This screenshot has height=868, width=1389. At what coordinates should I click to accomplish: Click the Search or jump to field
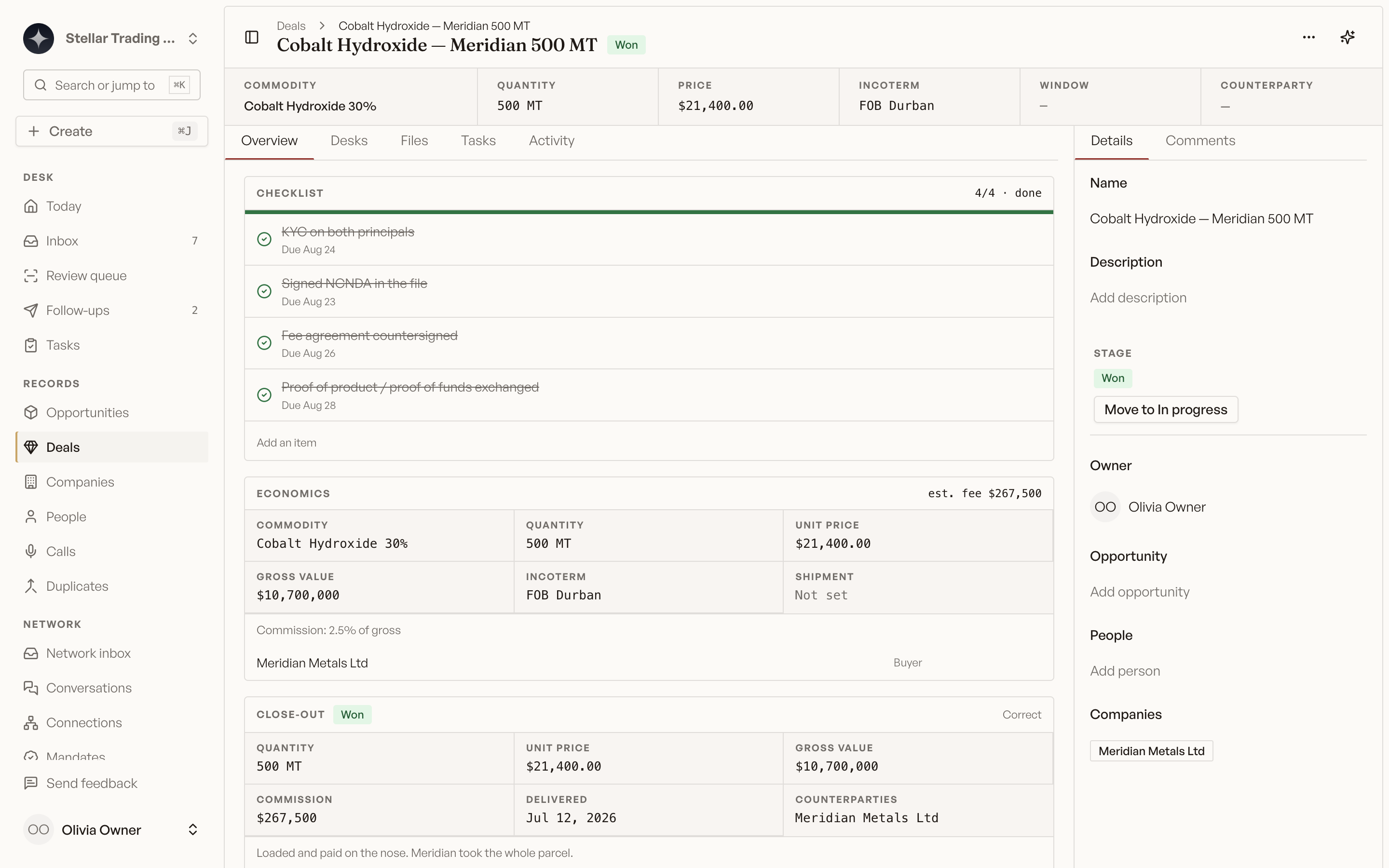pyautogui.click(x=112, y=85)
